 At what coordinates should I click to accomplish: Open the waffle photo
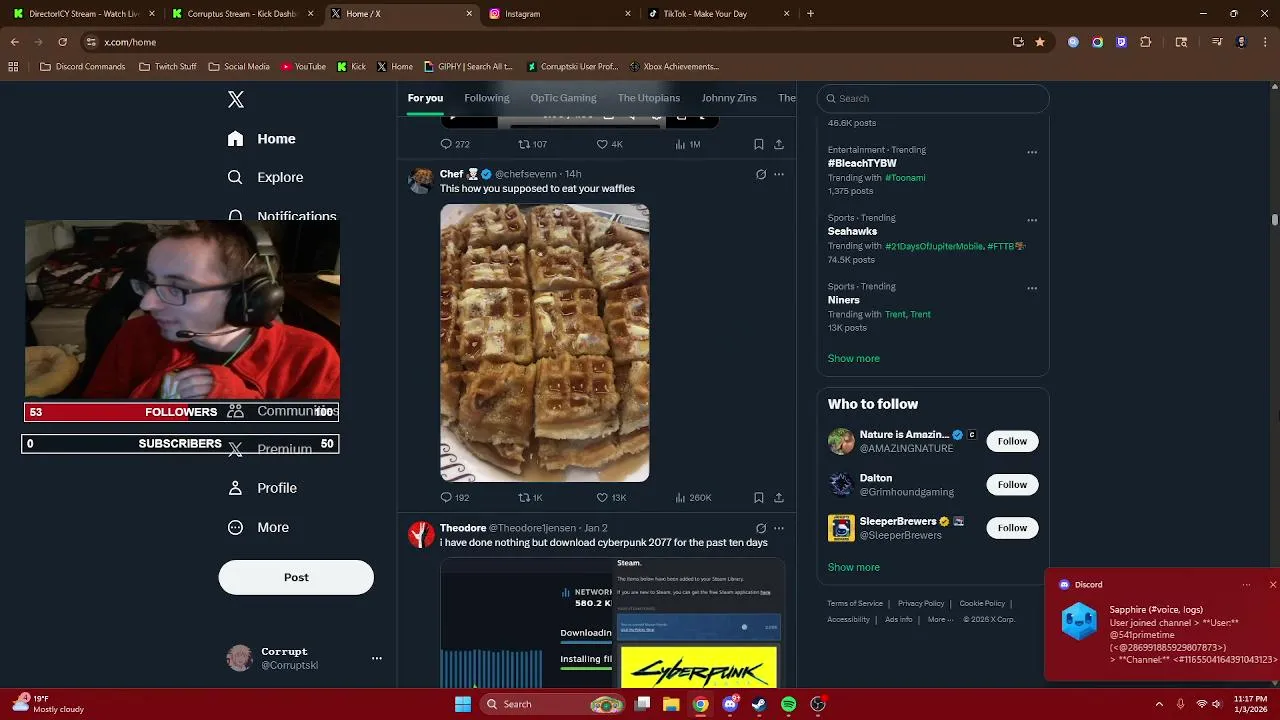click(x=545, y=343)
